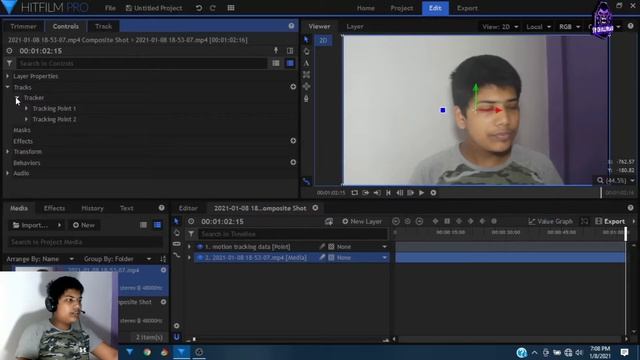
Task: Switch to the Trimmer tab
Action: coord(23,26)
